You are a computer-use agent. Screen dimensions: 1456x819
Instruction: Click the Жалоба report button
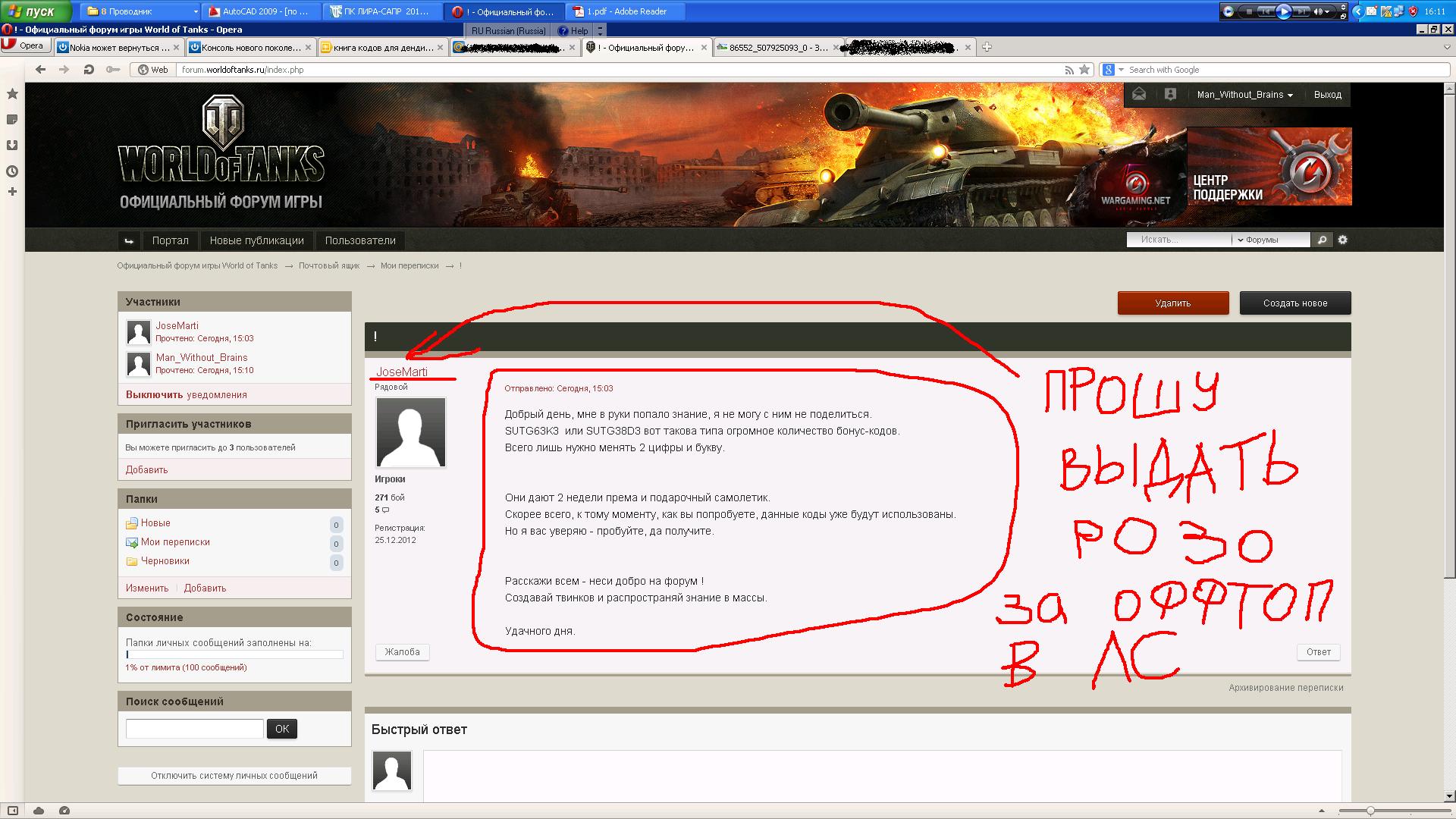pos(402,652)
